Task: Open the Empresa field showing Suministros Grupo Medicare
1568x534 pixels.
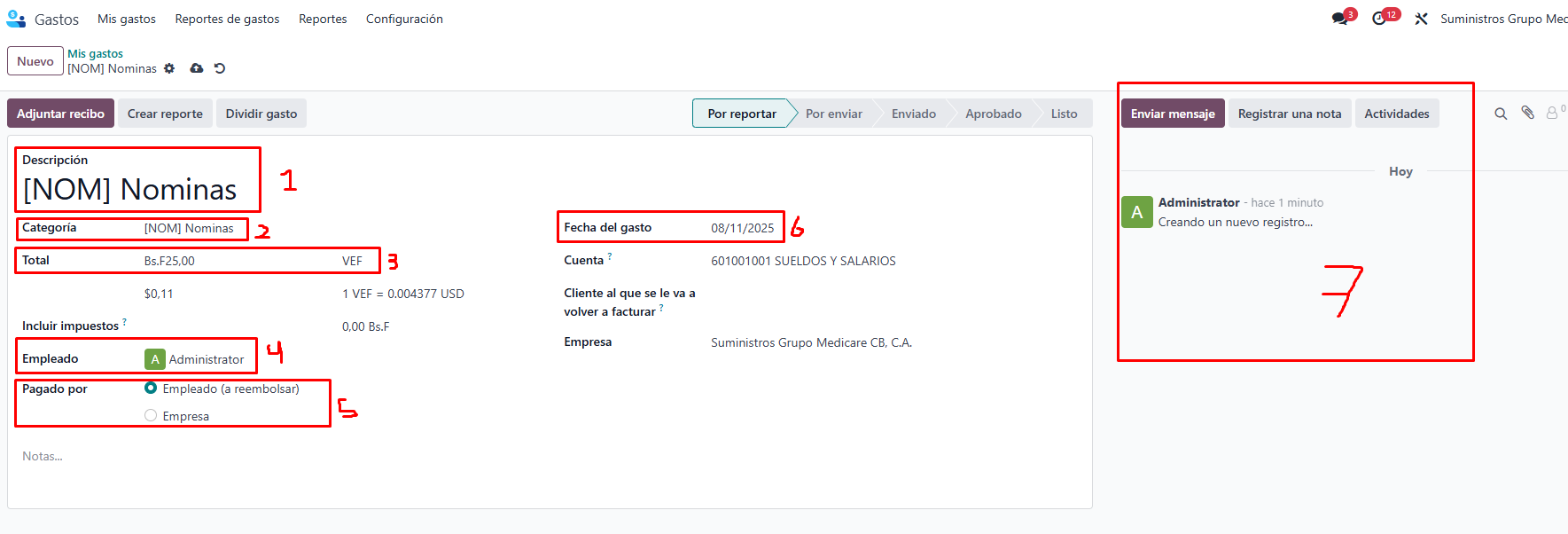Action: (x=811, y=342)
